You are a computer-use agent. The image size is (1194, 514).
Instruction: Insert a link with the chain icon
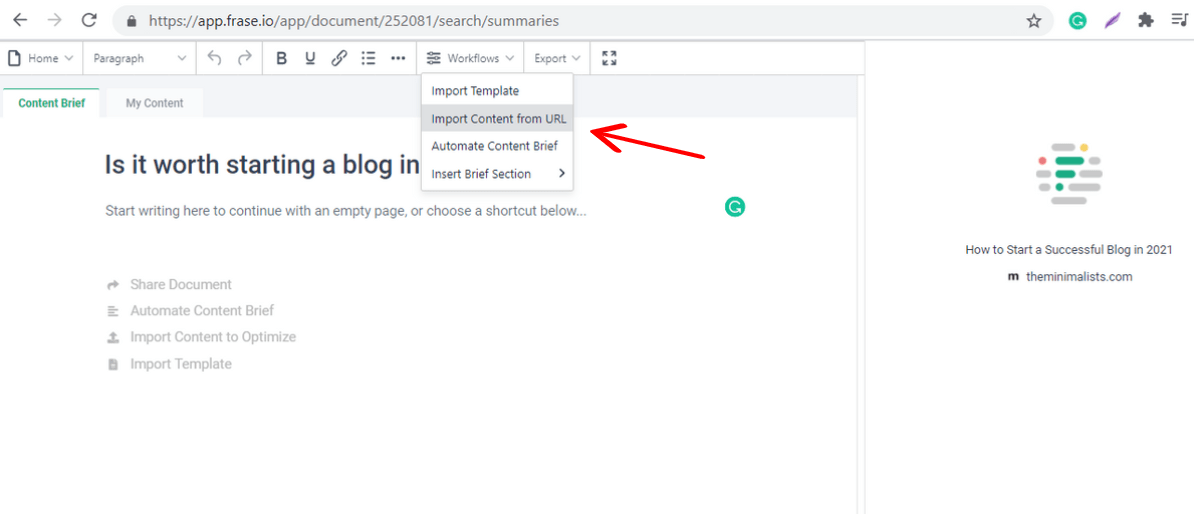[x=339, y=58]
